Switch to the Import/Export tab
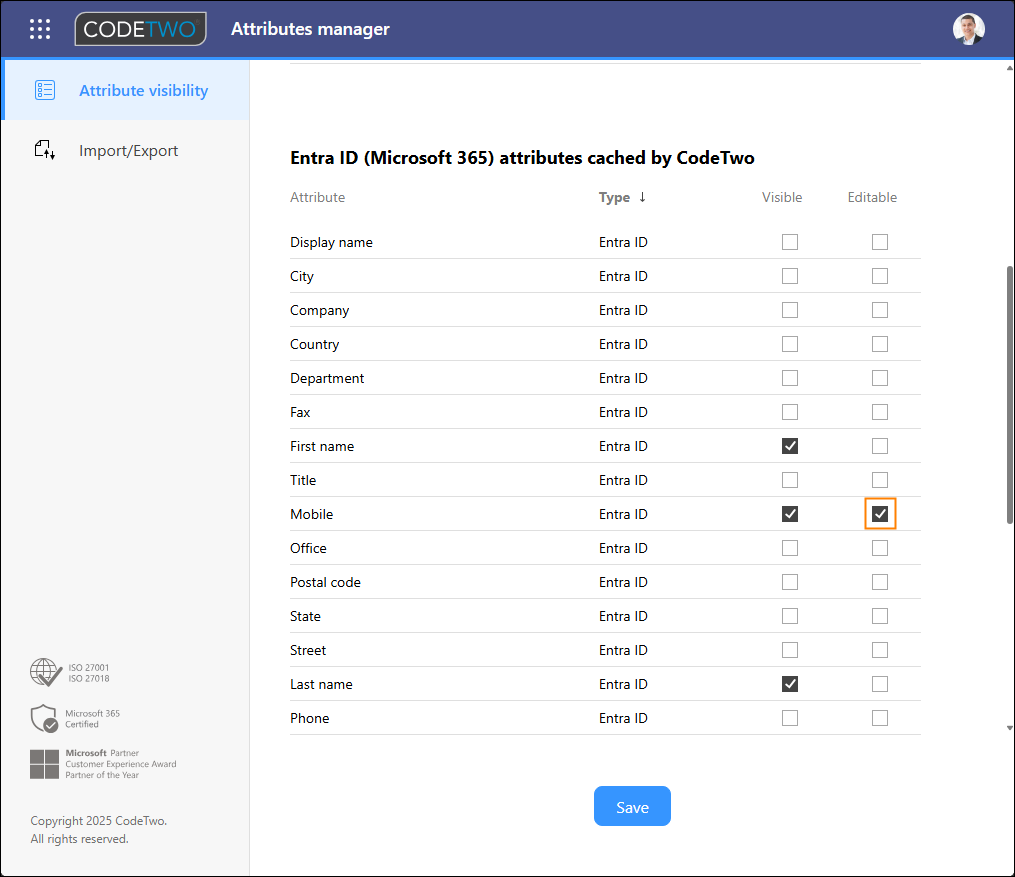Viewport: 1015px width, 877px height. (128, 151)
